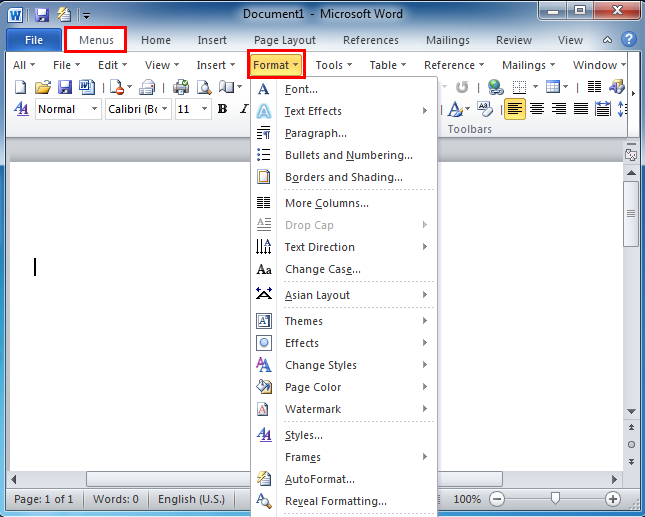Select Paragraph... from Format menu
This screenshot has height=517, width=645.
(x=316, y=133)
